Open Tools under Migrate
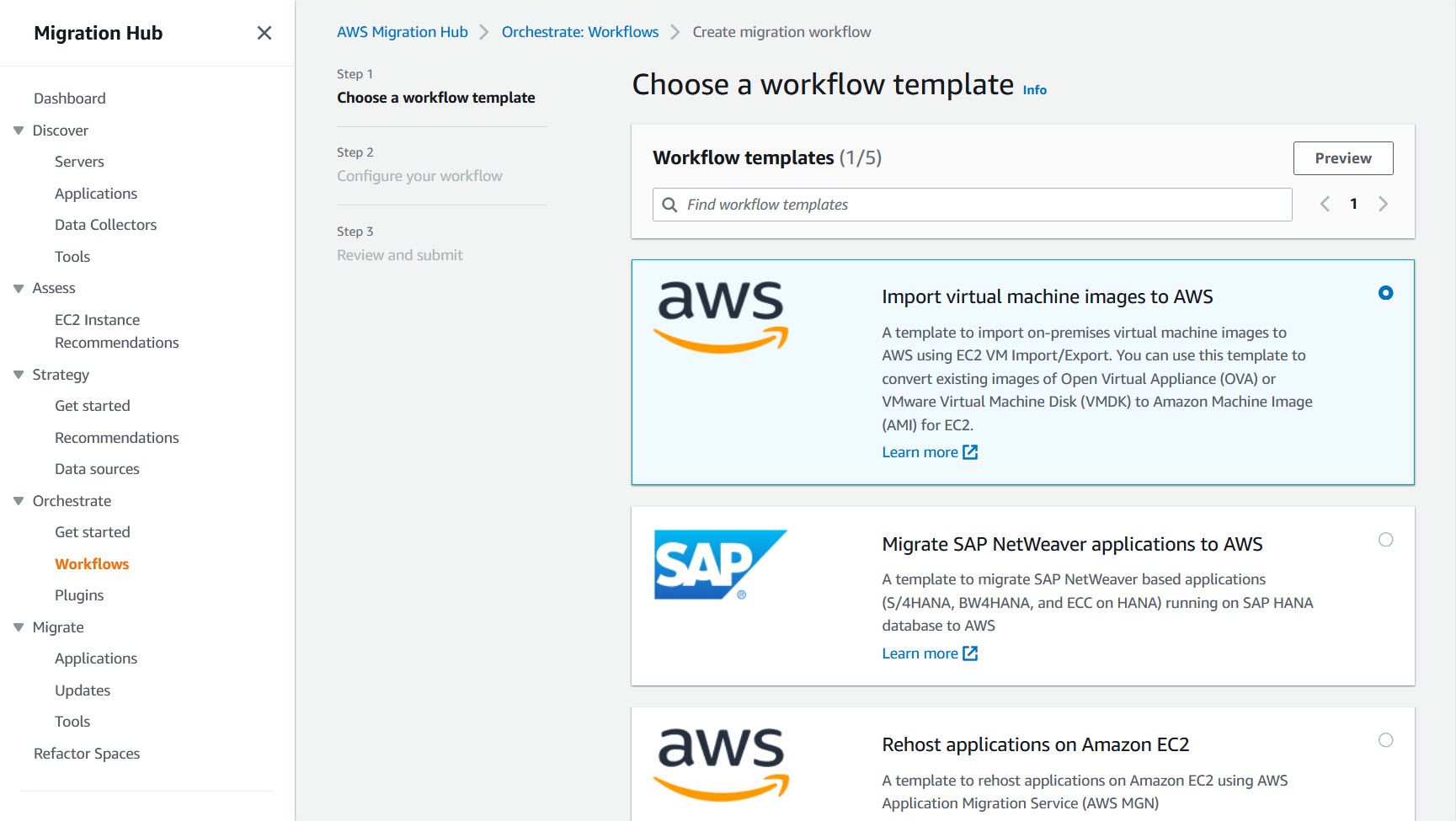The height and width of the screenshot is (821, 1456). pyautogui.click(x=72, y=722)
